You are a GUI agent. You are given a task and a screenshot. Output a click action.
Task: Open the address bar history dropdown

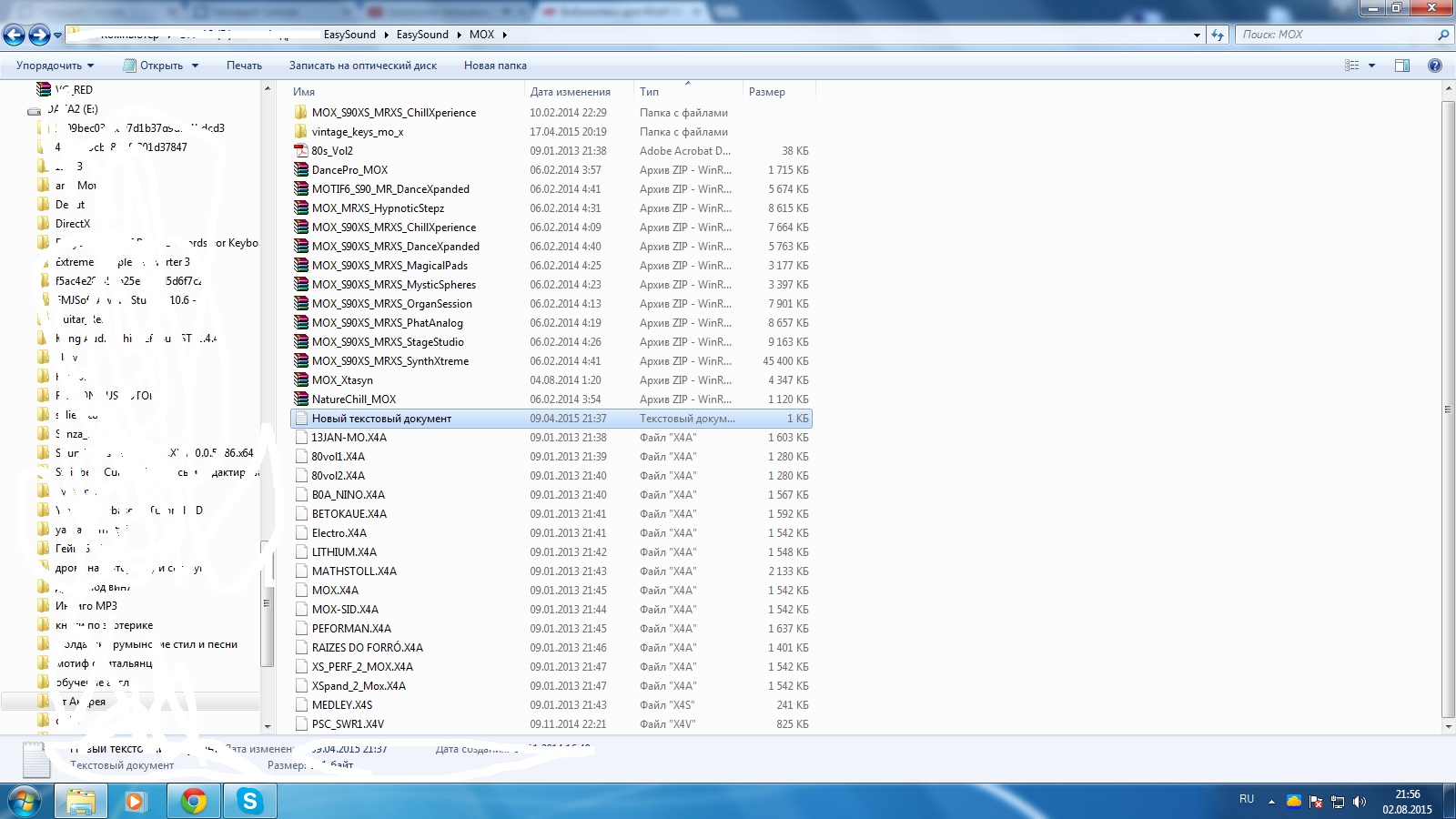point(1197,35)
